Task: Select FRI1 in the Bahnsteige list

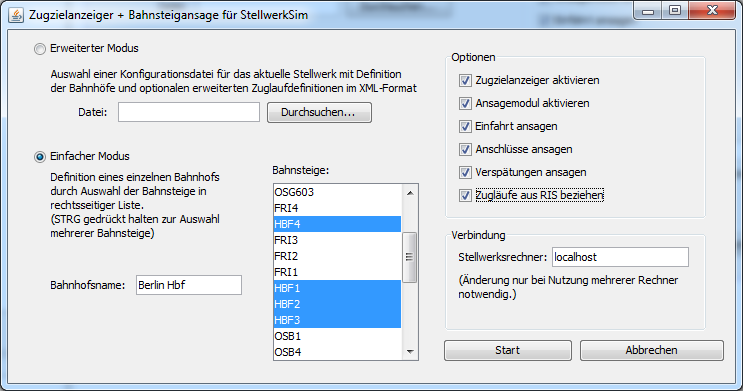Action: [337, 273]
